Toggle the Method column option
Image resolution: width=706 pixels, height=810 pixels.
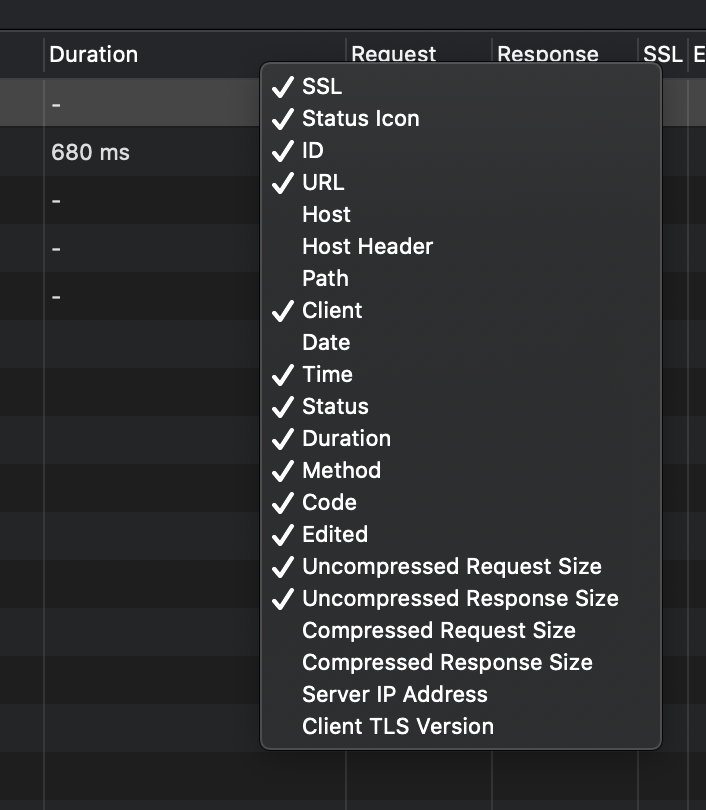point(461,471)
